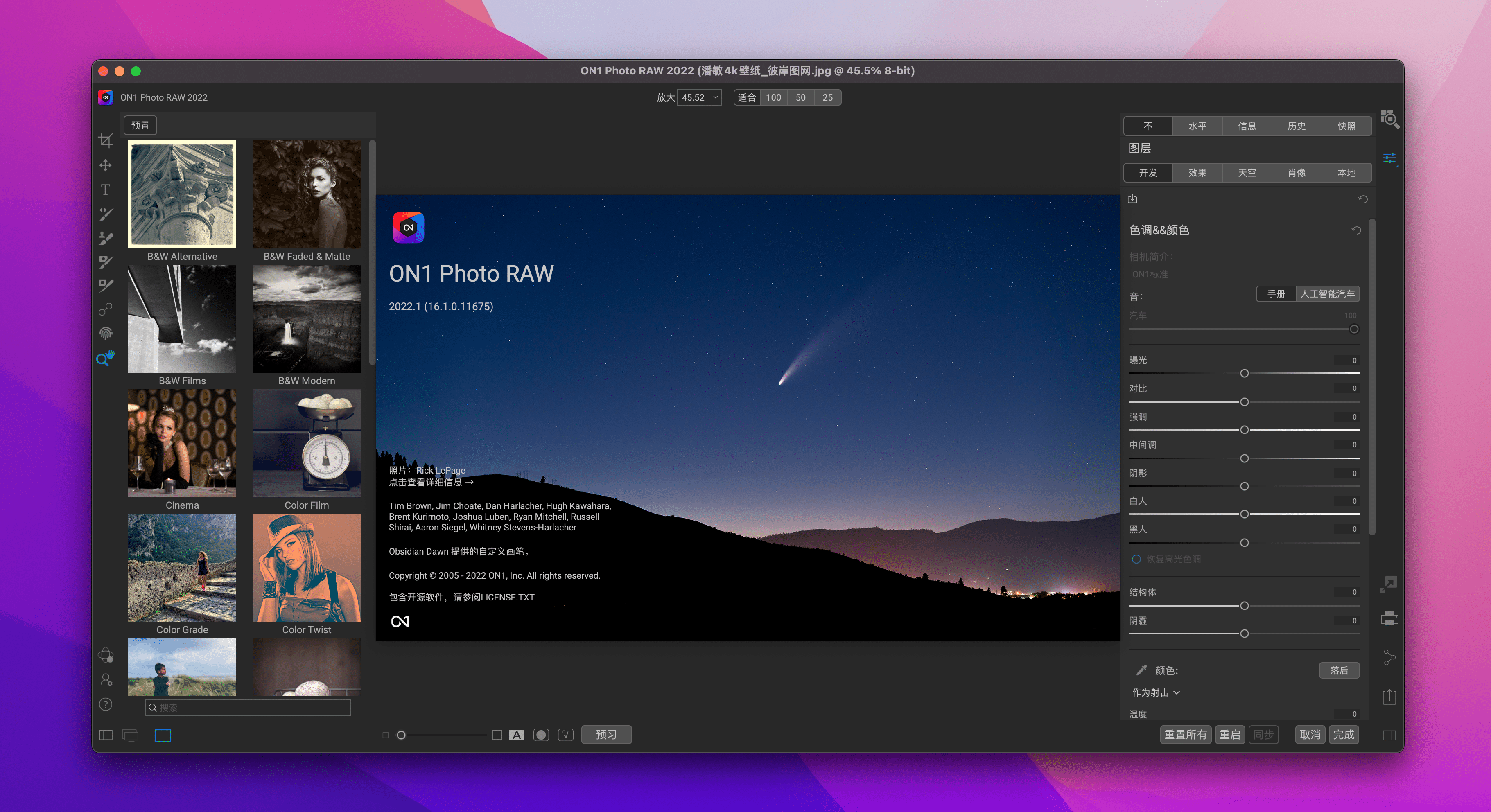Image resolution: width=1491 pixels, height=812 pixels.
Task: Select the B&W Films preset thumbnail
Action: [182, 319]
